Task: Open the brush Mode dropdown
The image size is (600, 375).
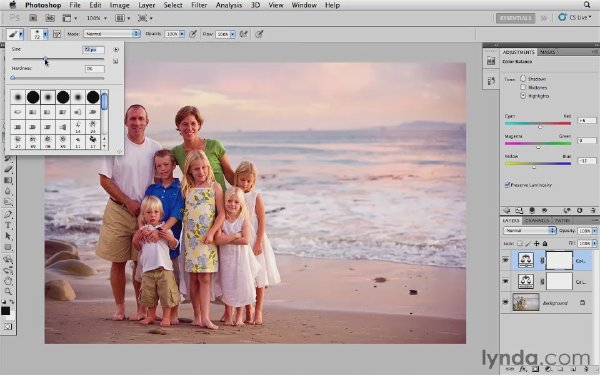Action: pyautogui.click(x=112, y=34)
